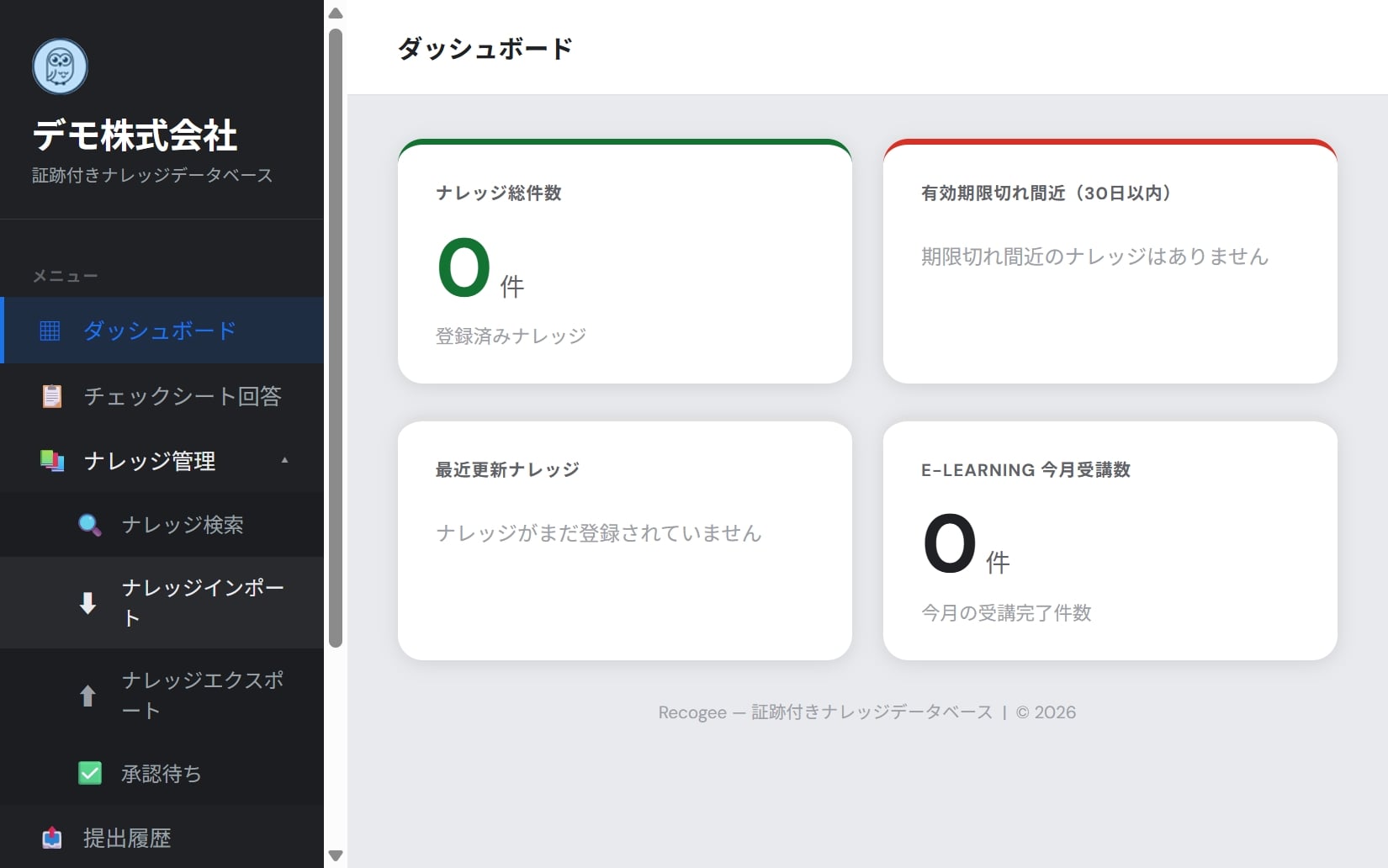Click the checksheet clipboard icon

52,396
